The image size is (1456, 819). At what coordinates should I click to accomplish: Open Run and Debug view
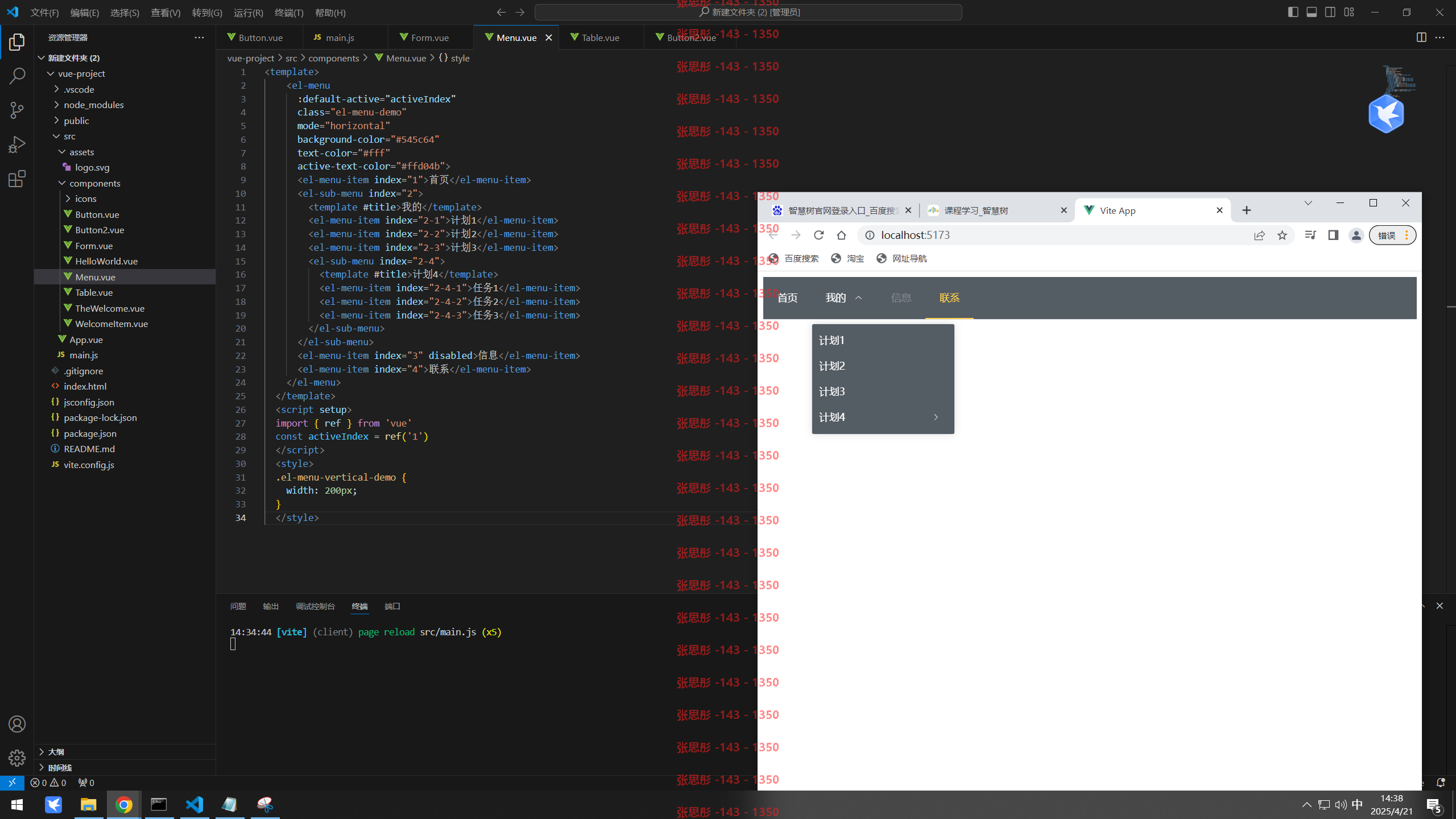17,144
